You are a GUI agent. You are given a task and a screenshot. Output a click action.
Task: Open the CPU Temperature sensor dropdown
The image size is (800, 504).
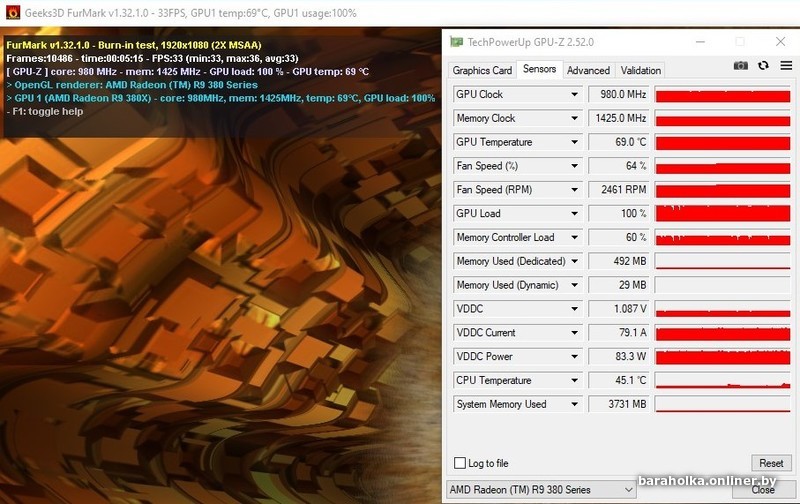574,380
